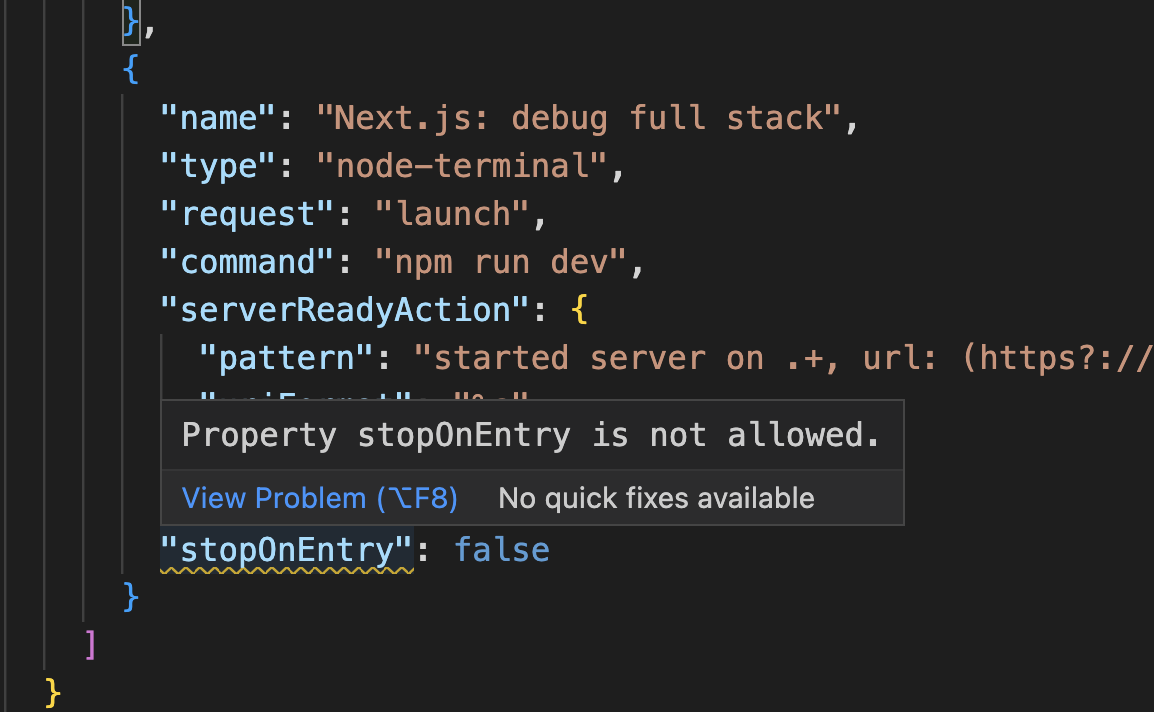Viewport: 1154px width, 712px height.
Task: Click the "request" property key
Action: [247, 215]
